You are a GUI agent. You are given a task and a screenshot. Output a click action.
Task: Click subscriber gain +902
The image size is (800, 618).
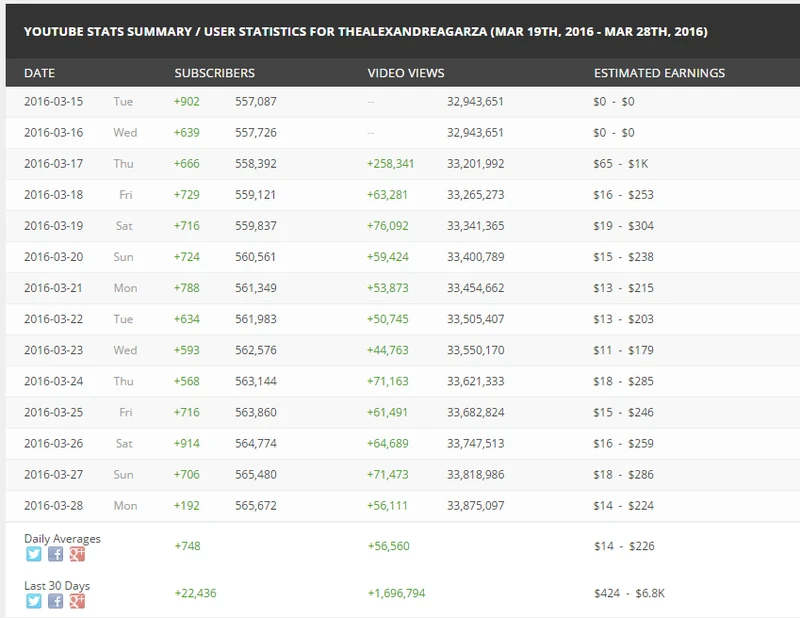tap(187, 102)
